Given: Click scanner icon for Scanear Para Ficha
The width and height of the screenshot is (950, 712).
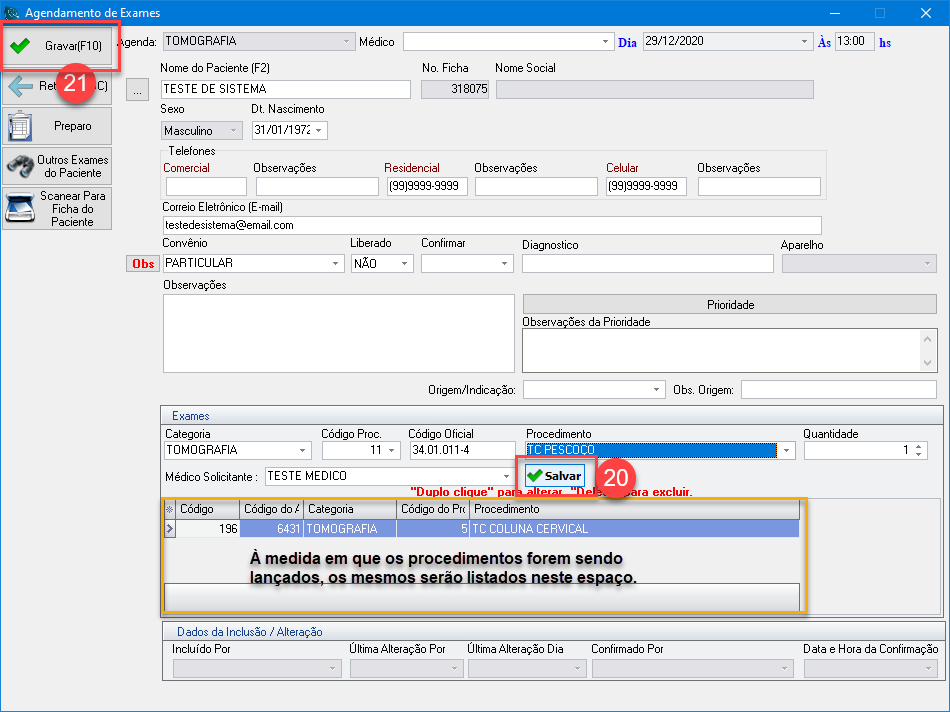Looking at the screenshot, I should click(20, 208).
